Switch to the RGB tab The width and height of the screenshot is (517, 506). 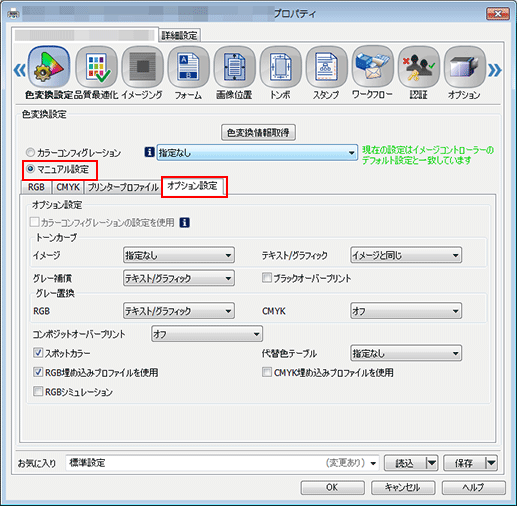[x=36, y=187]
